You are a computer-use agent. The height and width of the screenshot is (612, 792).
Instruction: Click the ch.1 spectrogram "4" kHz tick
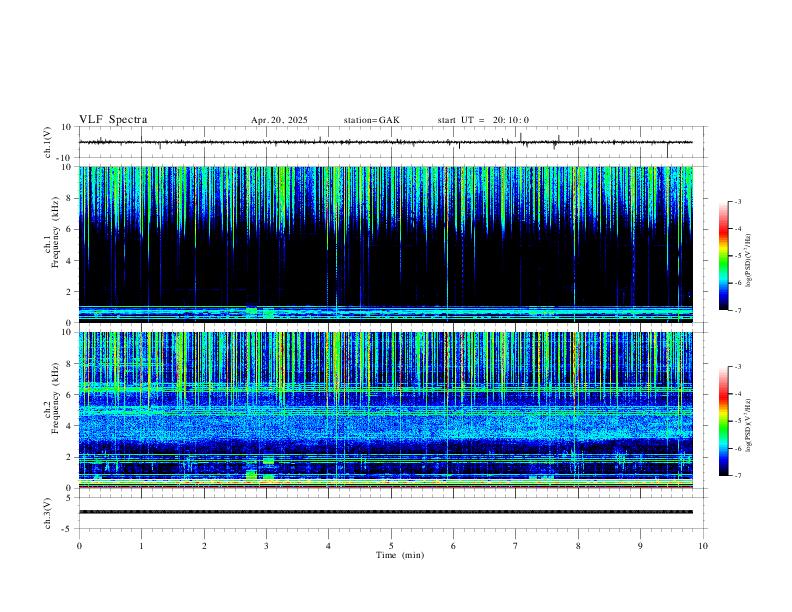coord(69,261)
